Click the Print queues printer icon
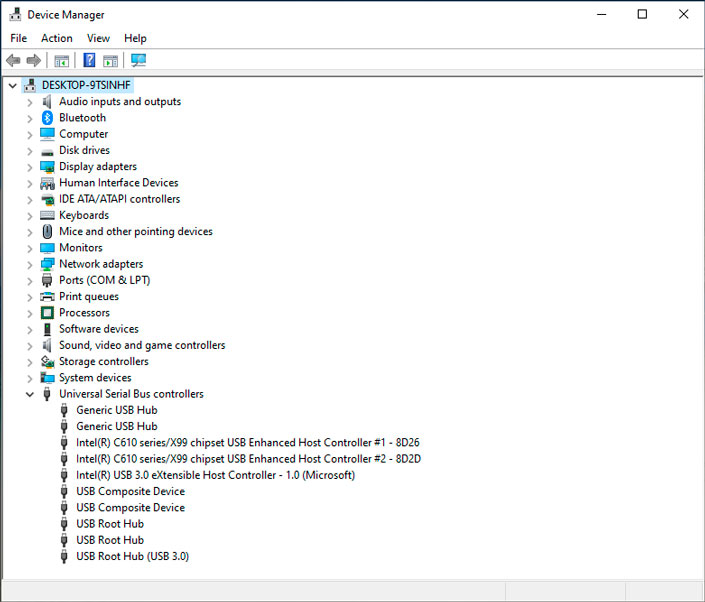The width and height of the screenshot is (705, 602). coord(47,297)
